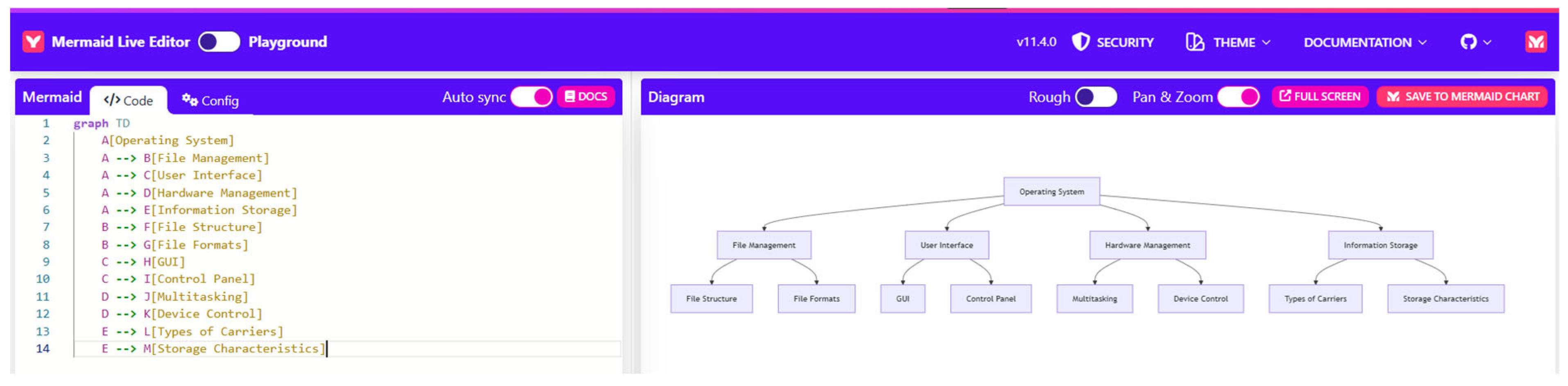Click the Full Screen button
1568x386 pixels.
pyautogui.click(x=1320, y=96)
